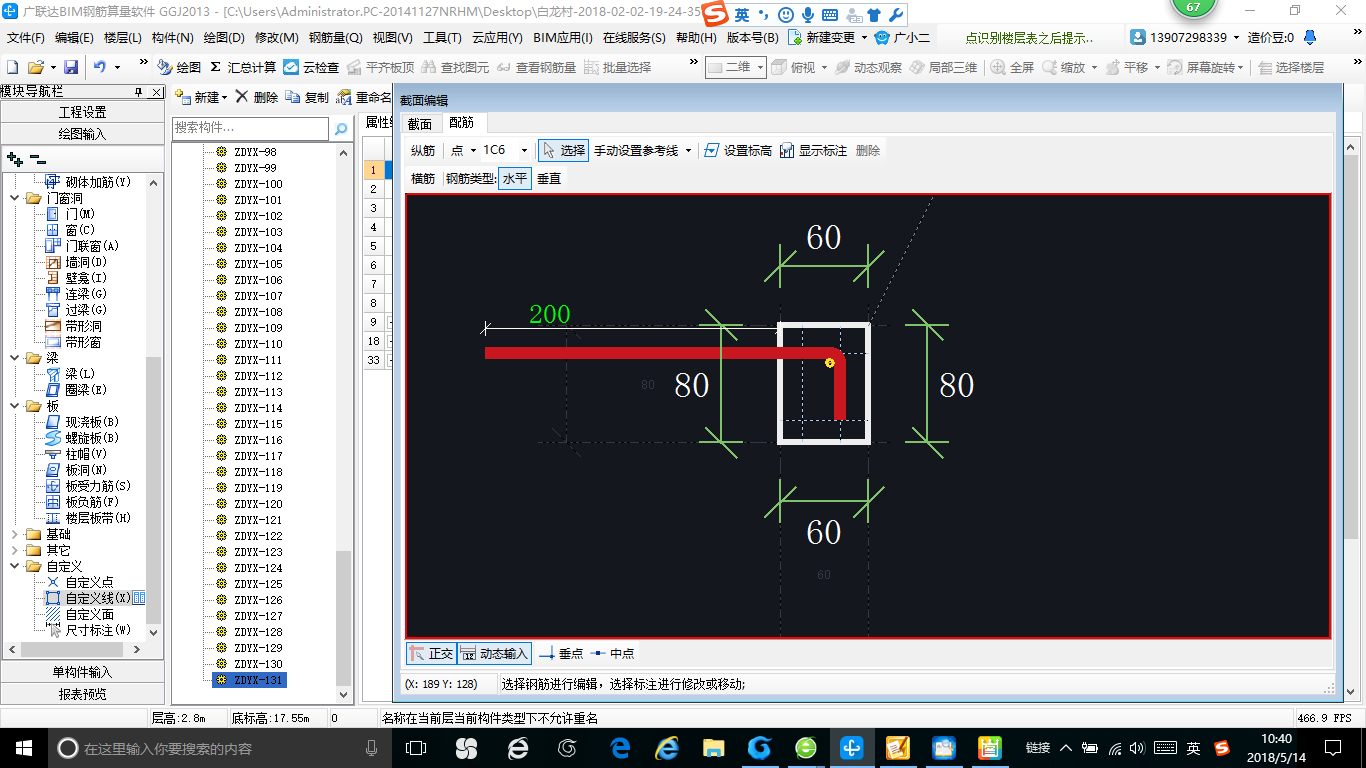
Task: Select 横筋 transverse rebar mode
Action: point(423,178)
